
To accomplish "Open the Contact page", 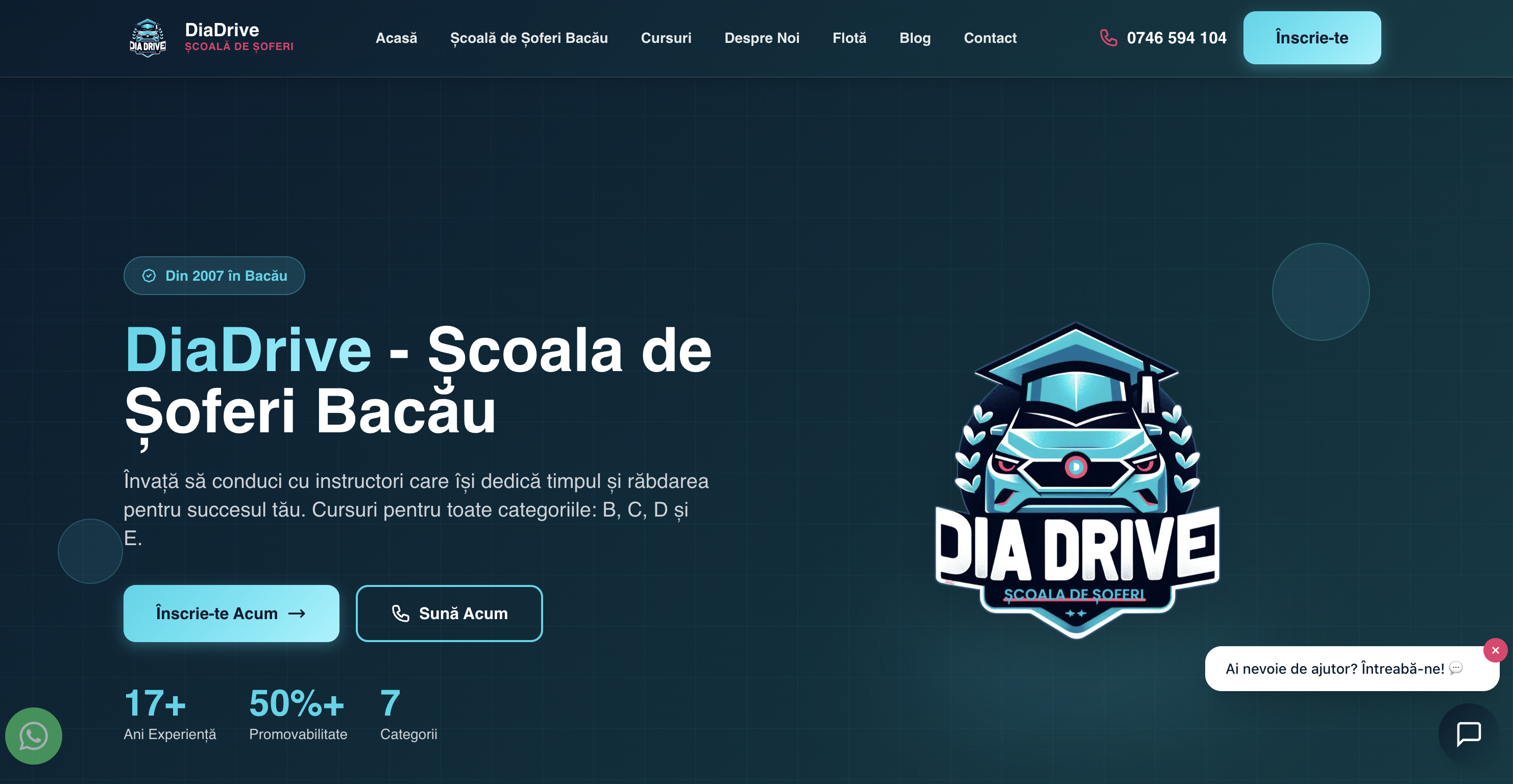I will click(990, 38).
